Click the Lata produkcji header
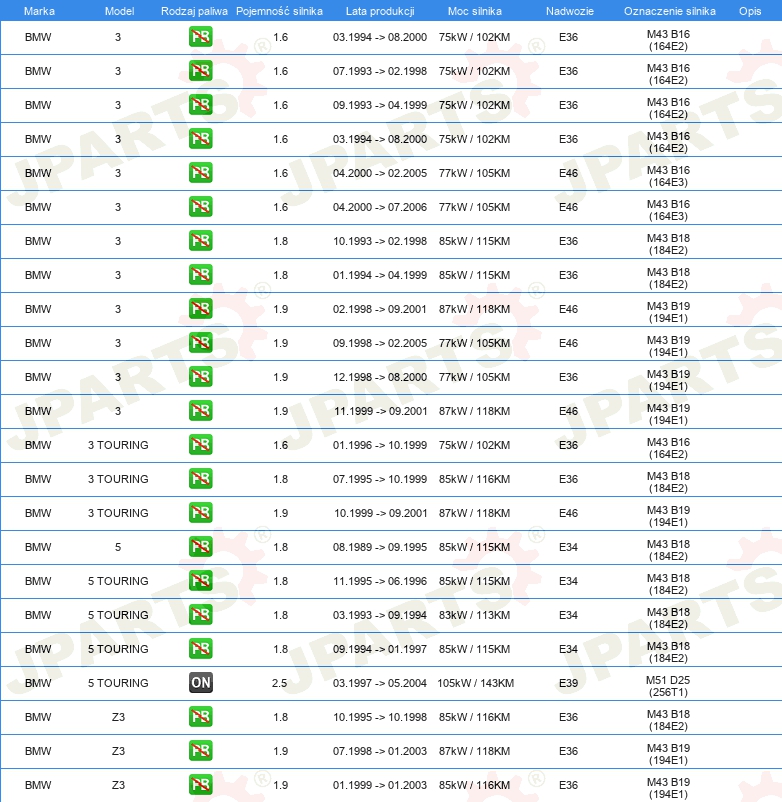Viewport: 782px width, 802px height. click(380, 11)
